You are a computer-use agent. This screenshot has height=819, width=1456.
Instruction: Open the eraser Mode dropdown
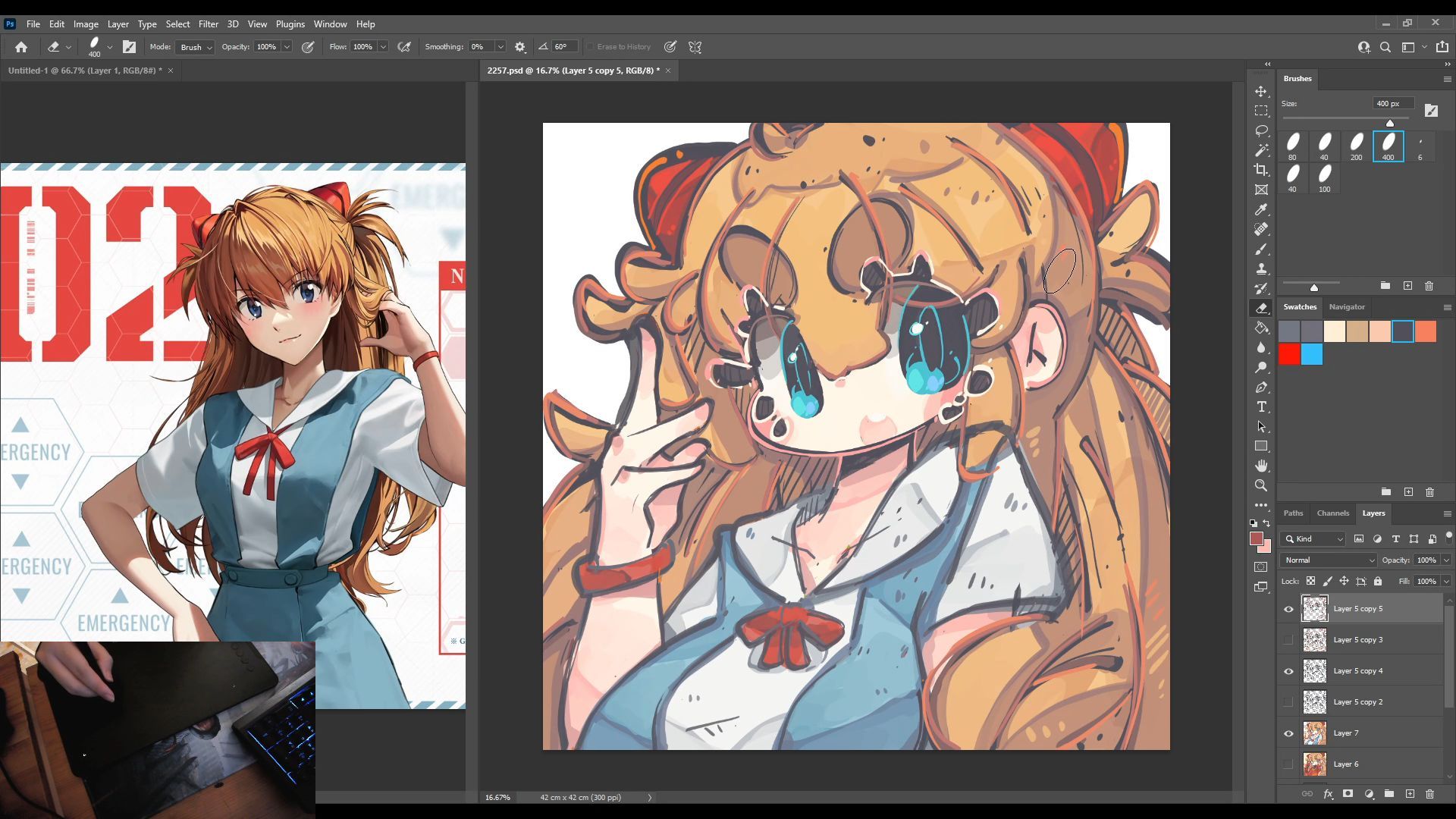coord(195,47)
